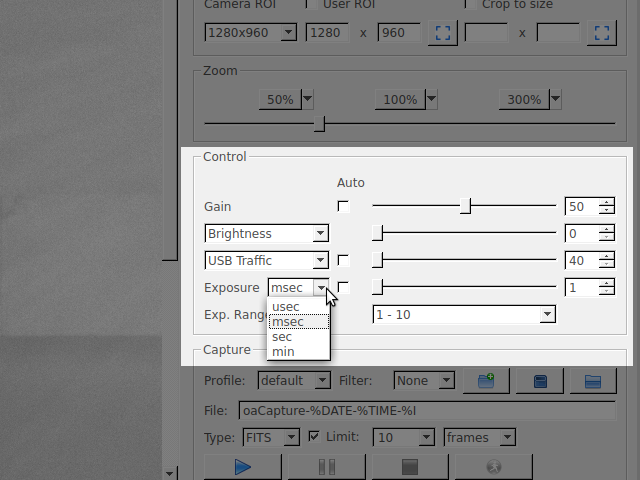The width and height of the screenshot is (640, 480).
Task: Select min from exposure unit list
Action: pyautogui.click(x=298, y=351)
